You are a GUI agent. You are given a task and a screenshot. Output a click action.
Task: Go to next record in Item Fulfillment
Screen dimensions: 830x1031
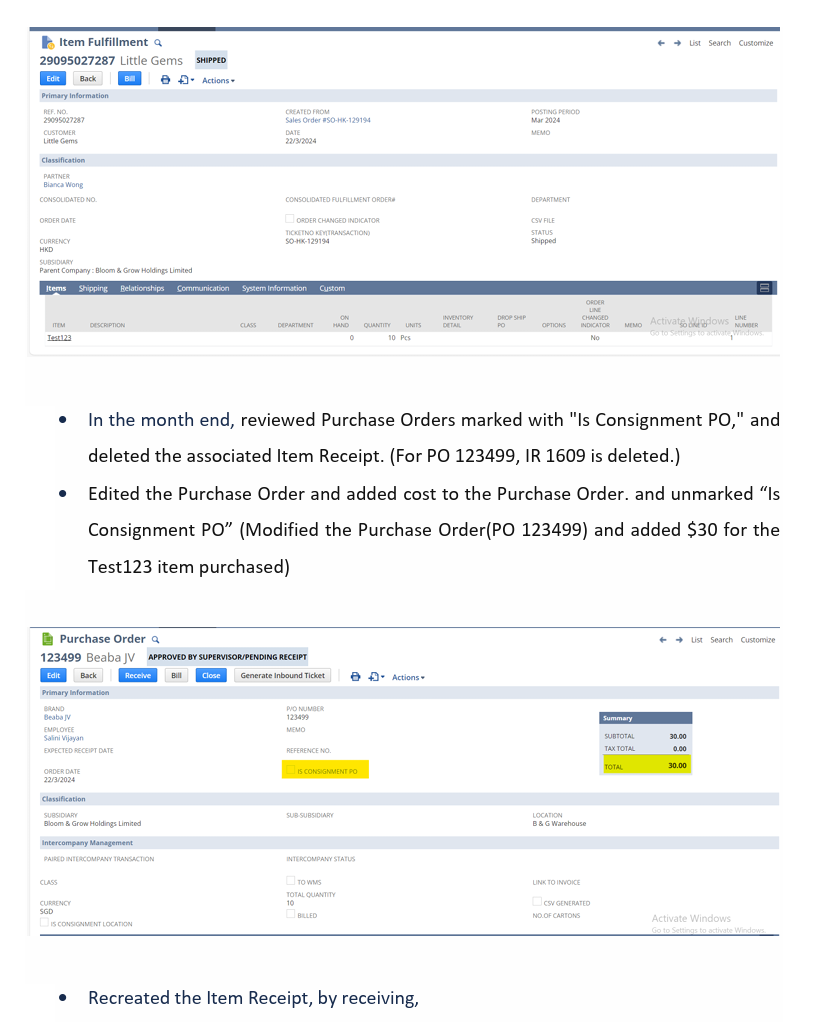click(677, 43)
